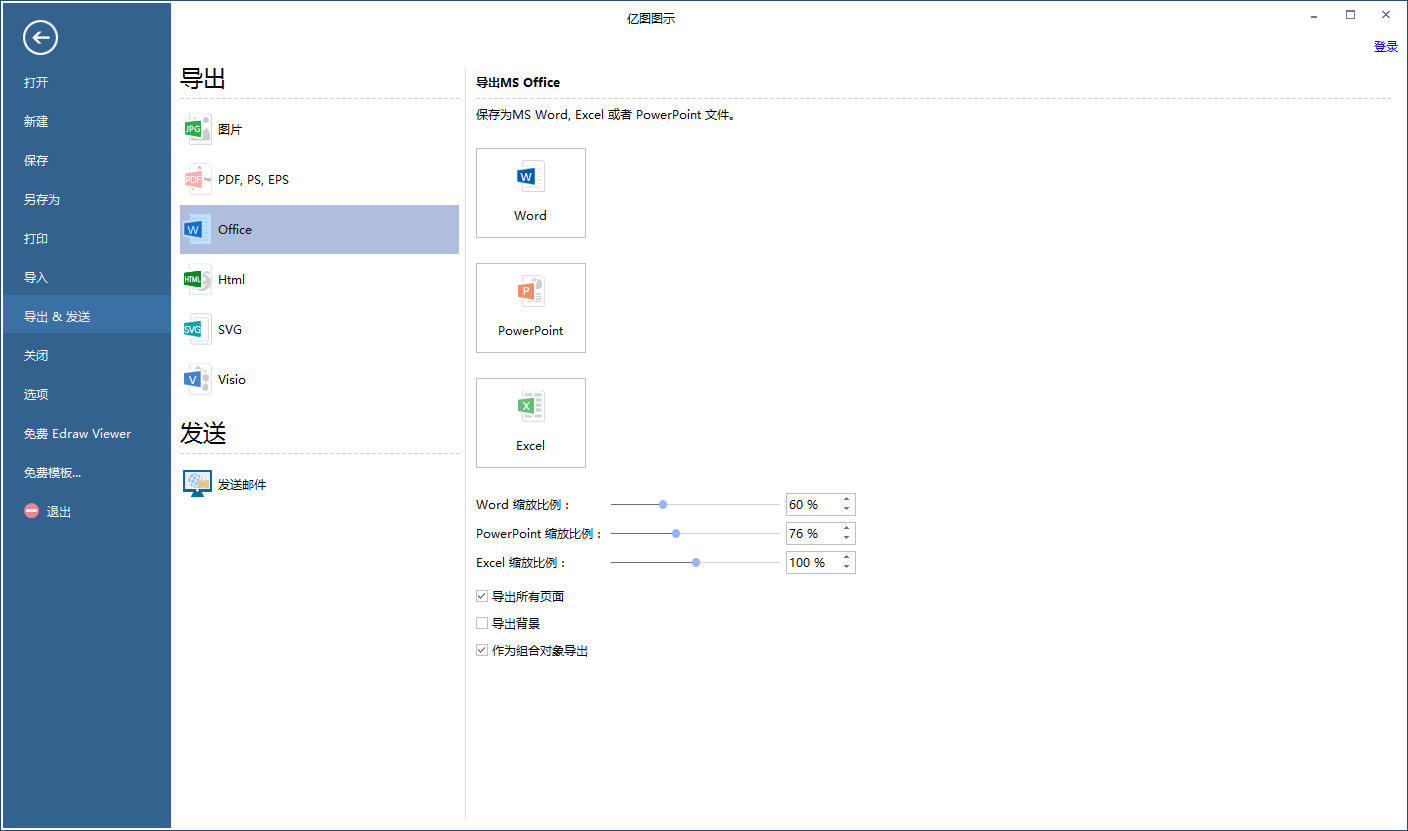The height and width of the screenshot is (831, 1408).
Task: Click the back arrow circle icon
Action: (41, 38)
